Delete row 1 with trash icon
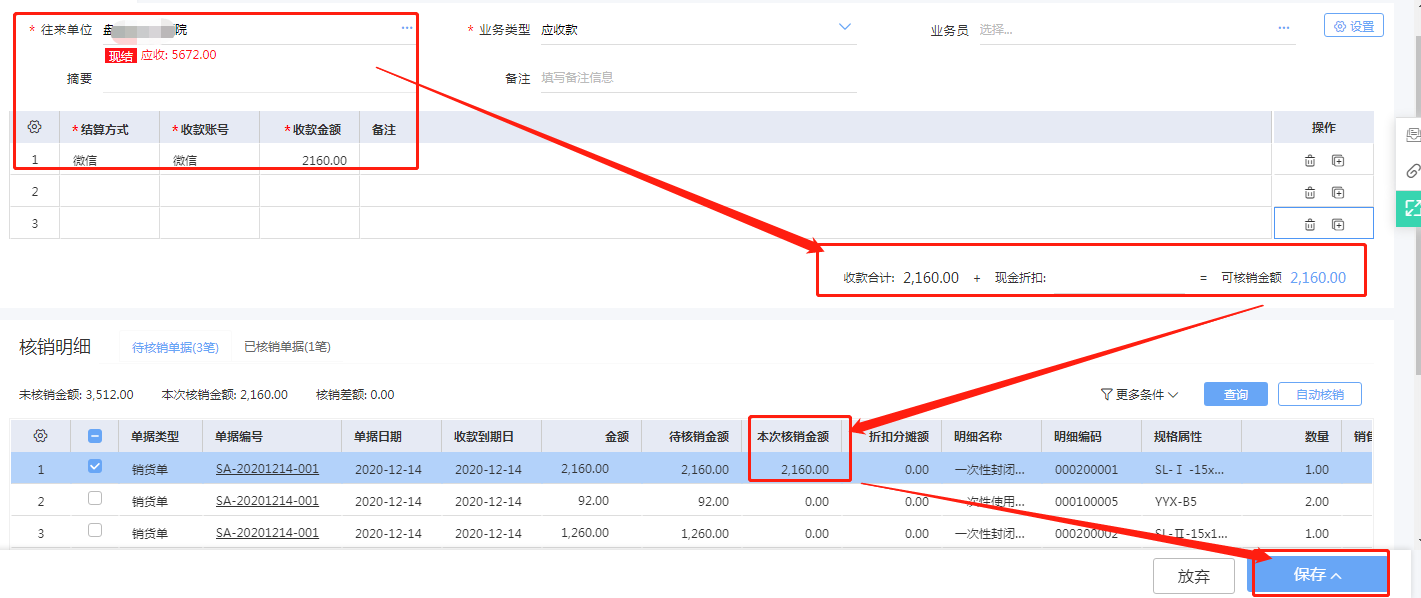This screenshot has width=1421, height=598. [x=1309, y=160]
